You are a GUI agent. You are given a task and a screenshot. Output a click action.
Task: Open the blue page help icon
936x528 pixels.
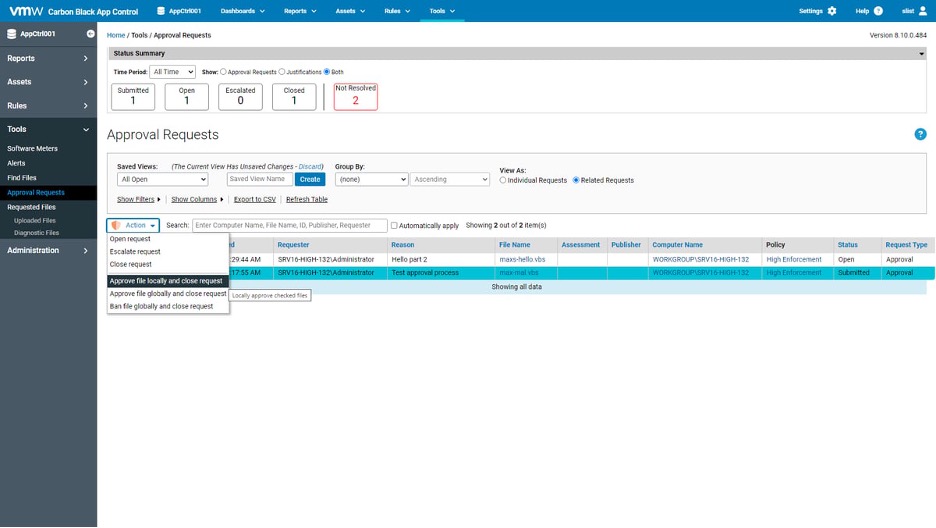pyautogui.click(x=920, y=134)
